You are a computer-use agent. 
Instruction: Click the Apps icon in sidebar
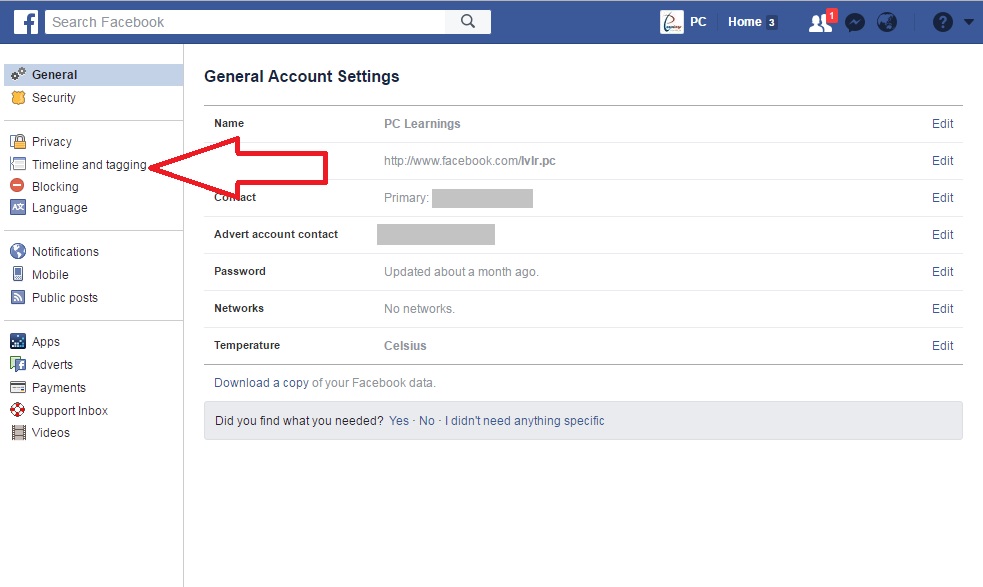[18, 341]
